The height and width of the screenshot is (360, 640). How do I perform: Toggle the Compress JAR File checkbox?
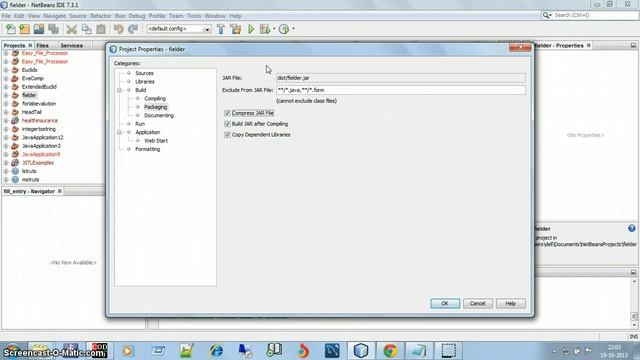[x=227, y=113]
